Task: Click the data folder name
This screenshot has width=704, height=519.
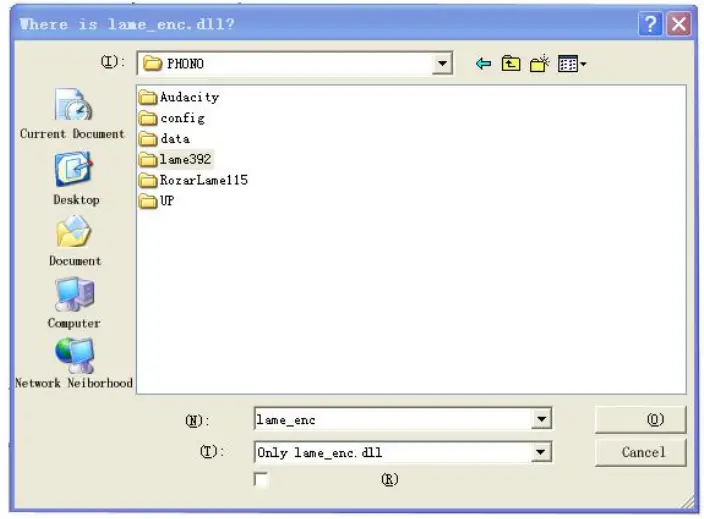Action: (175, 139)
